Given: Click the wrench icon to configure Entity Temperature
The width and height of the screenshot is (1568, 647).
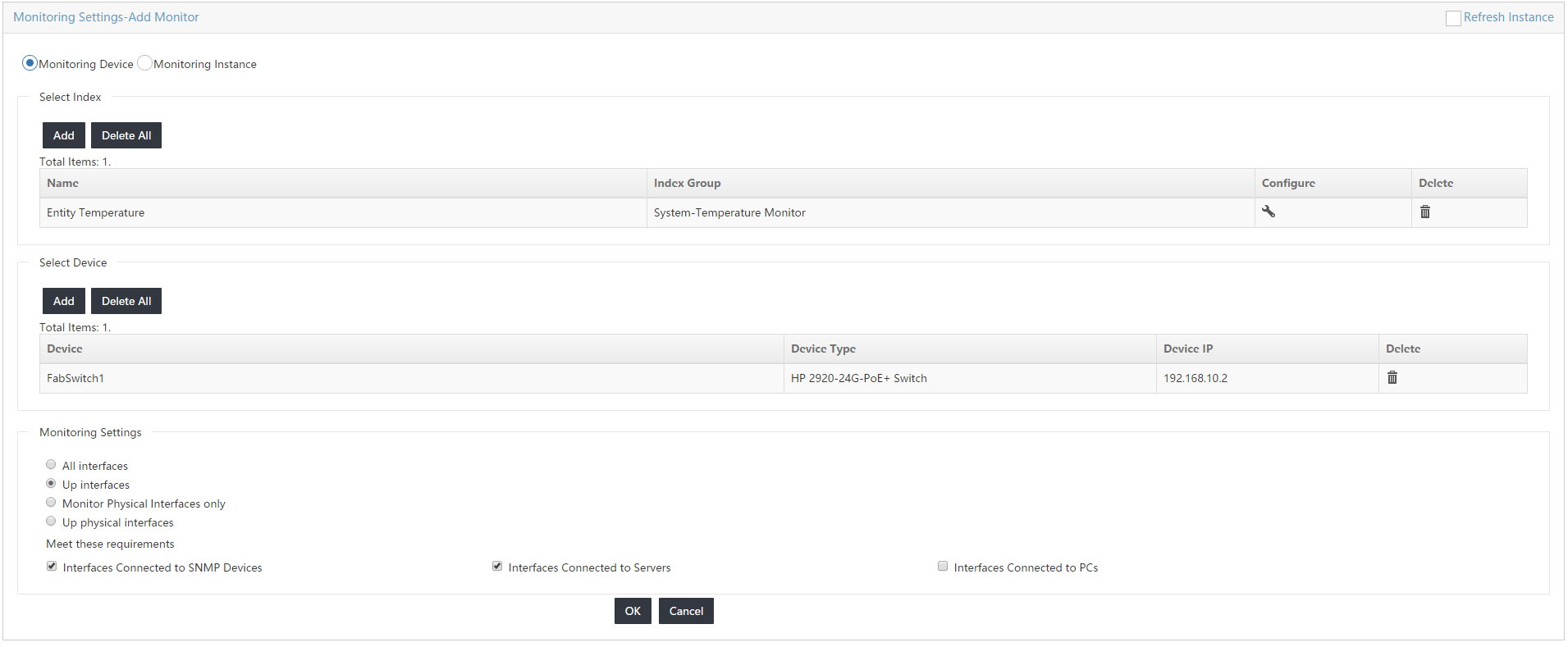Looking at the screenshot, I should coord(1268,212).
